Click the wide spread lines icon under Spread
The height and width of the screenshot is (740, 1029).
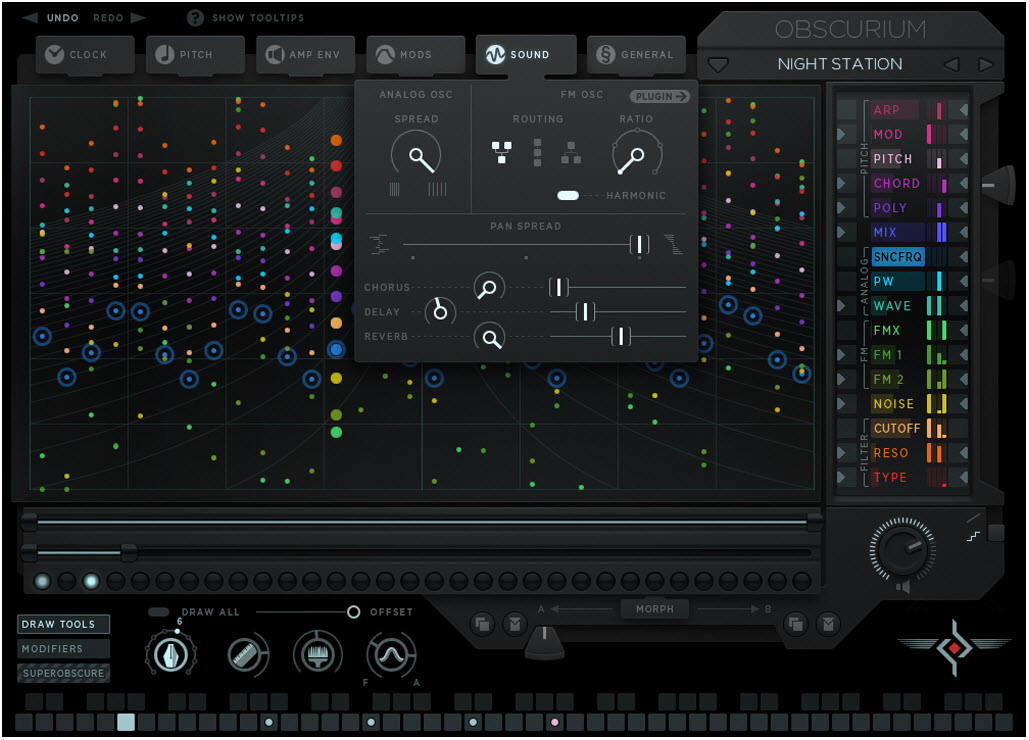click(438, 189)
